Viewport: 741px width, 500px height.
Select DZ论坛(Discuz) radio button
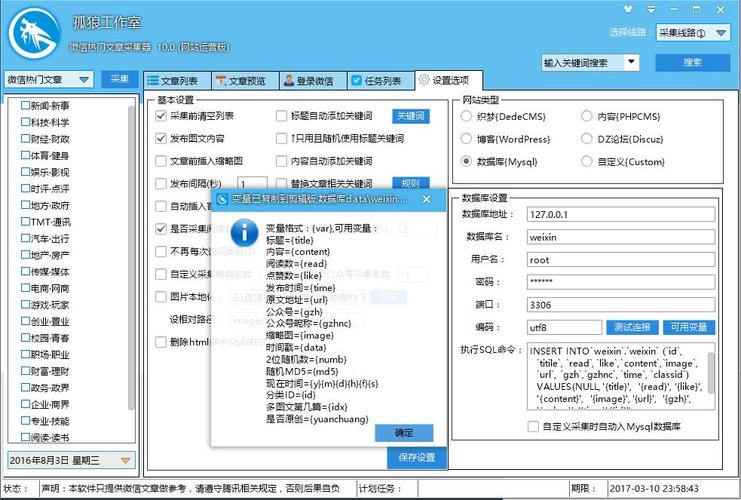pyautogui.click(x=586, y=138)
